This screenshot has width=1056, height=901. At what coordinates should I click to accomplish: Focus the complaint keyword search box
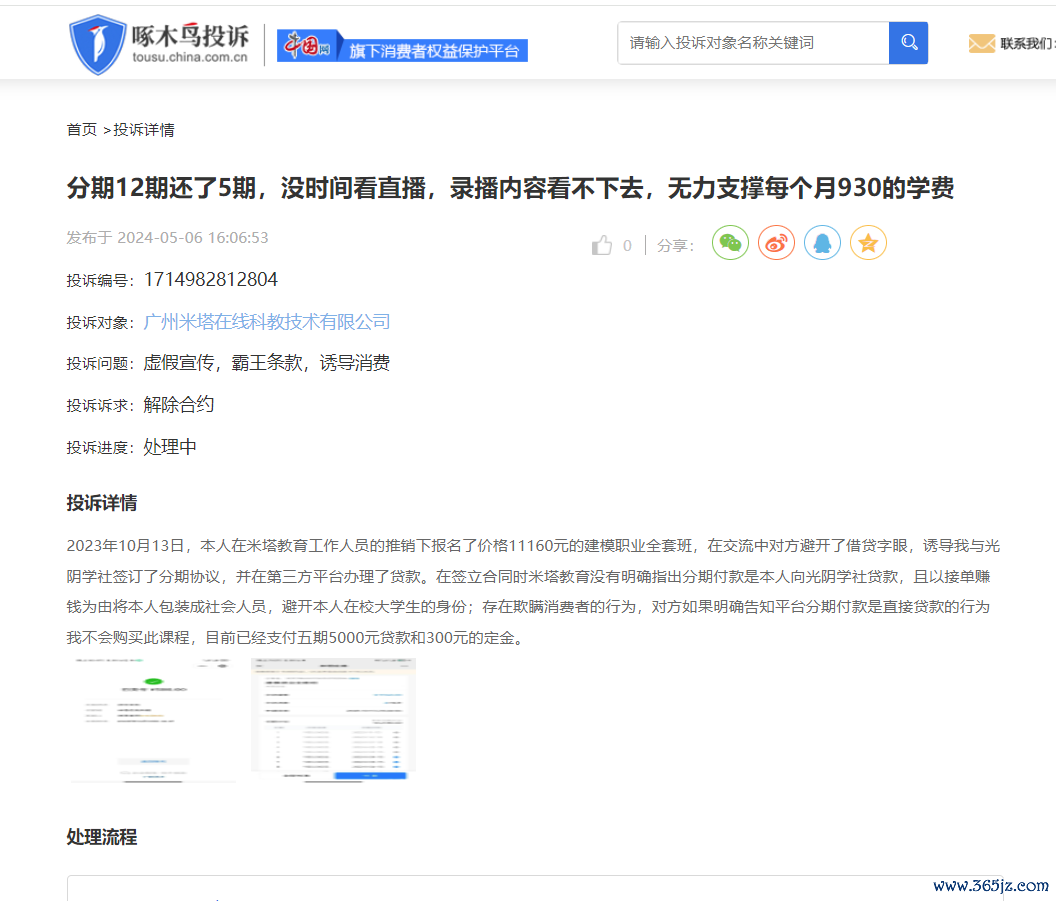[x=752, y=43]
